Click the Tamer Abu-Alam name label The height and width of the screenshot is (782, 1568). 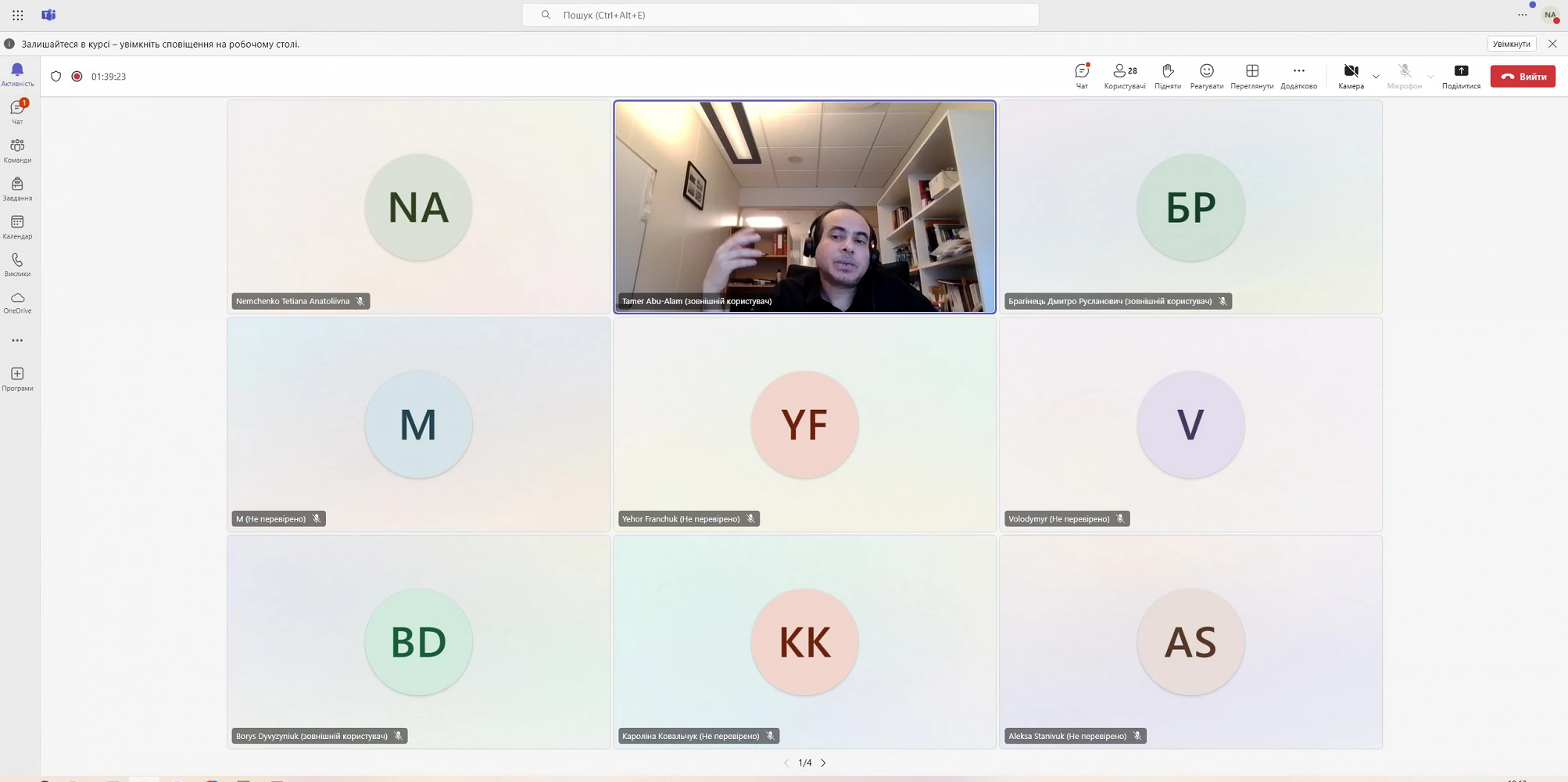click(x=696, y=301)
